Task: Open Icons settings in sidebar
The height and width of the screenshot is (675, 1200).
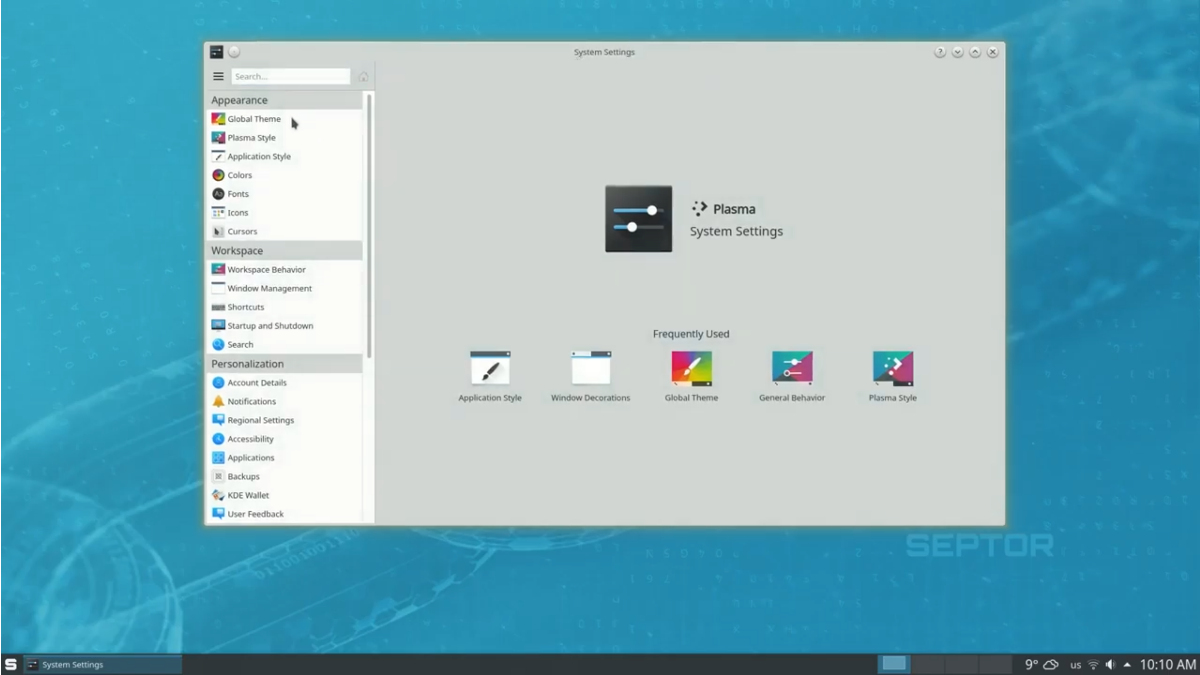Action: pyautogui.click(x=238, y=213)
